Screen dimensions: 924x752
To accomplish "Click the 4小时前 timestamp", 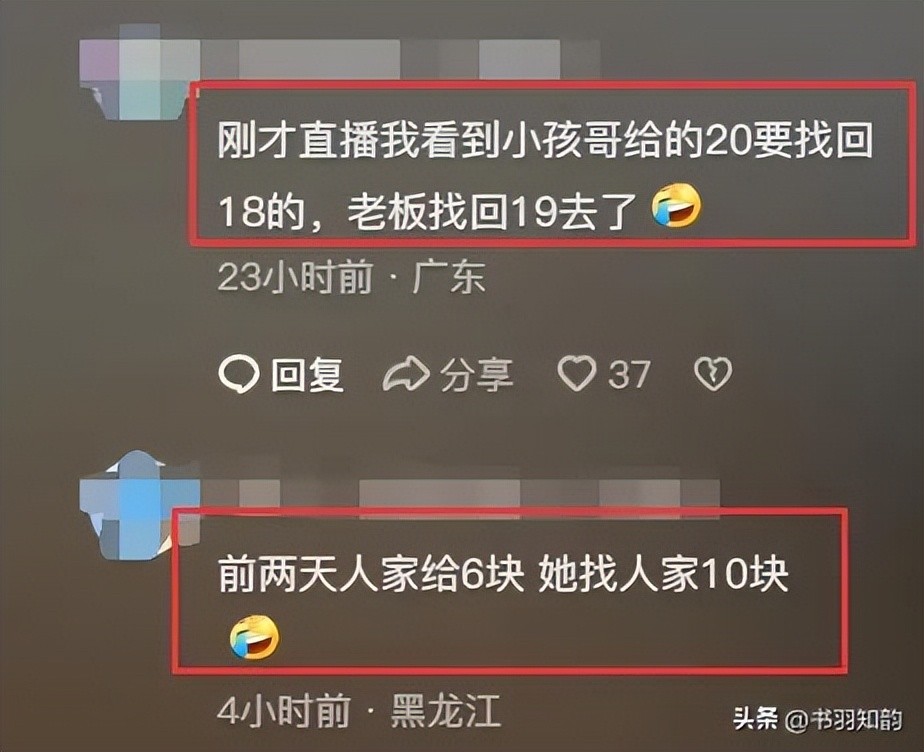I will pos(283,710).
